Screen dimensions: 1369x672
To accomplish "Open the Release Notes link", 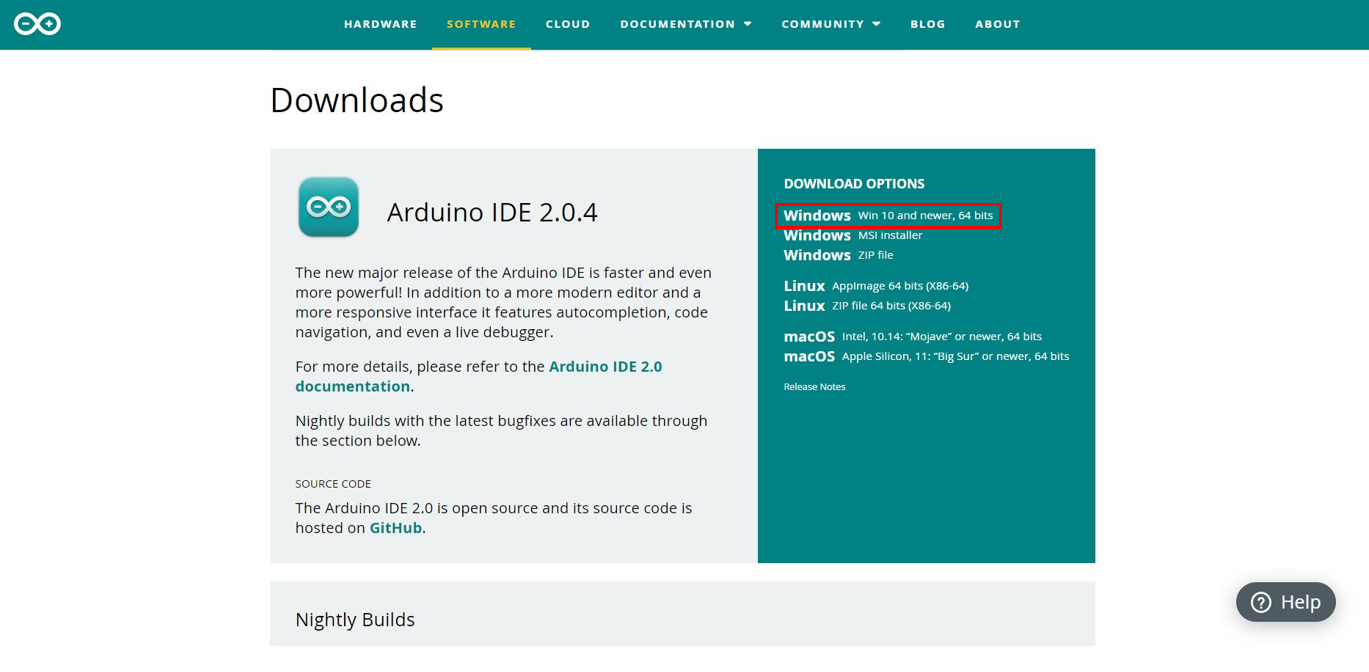I will 814,387.
